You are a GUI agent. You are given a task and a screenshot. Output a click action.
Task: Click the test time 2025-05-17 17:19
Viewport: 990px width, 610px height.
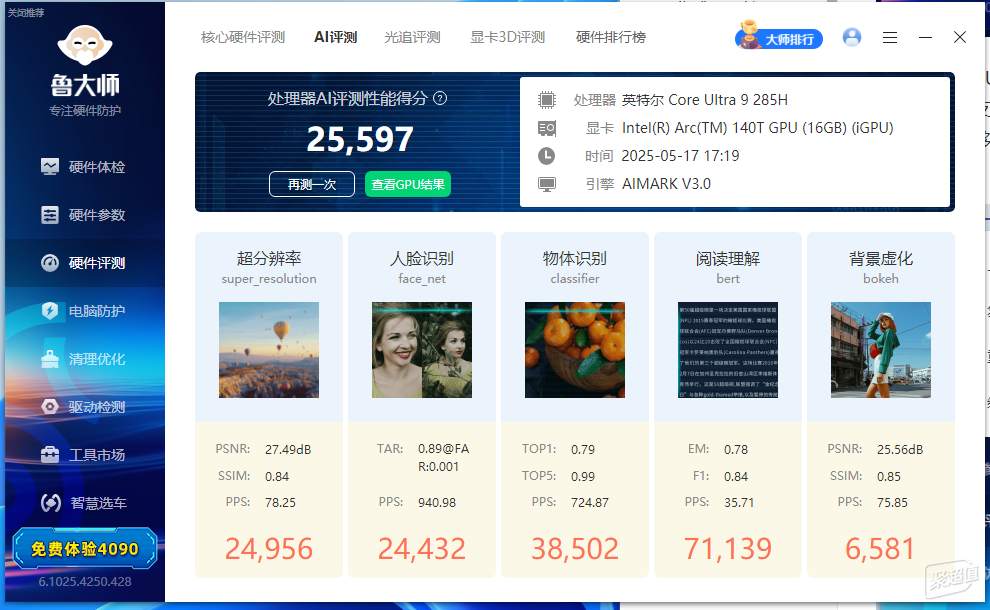(681, 156)
